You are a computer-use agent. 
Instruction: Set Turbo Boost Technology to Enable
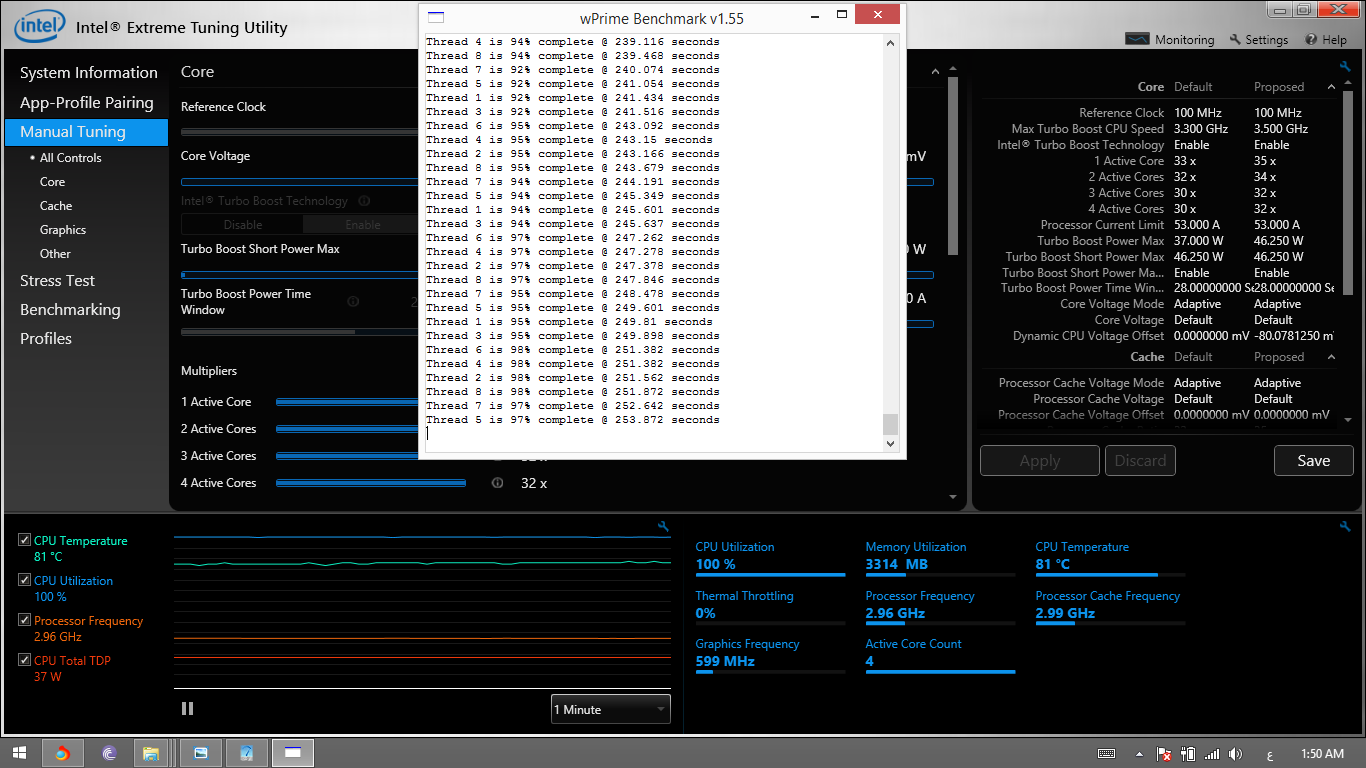[362, 225]
